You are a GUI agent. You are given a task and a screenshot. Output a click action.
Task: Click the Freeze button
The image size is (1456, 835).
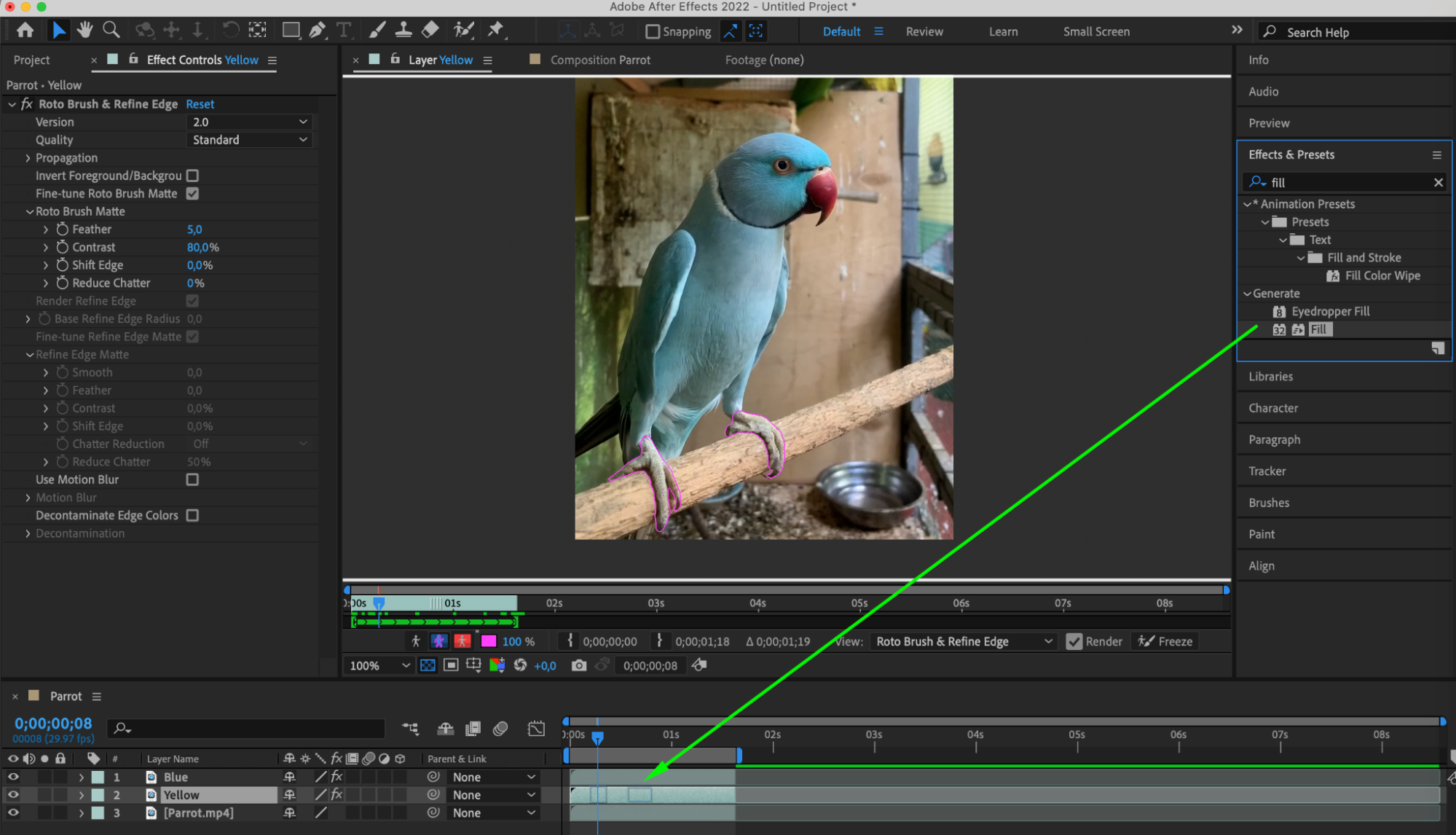pyautogui.click(x=1165, y=642)
